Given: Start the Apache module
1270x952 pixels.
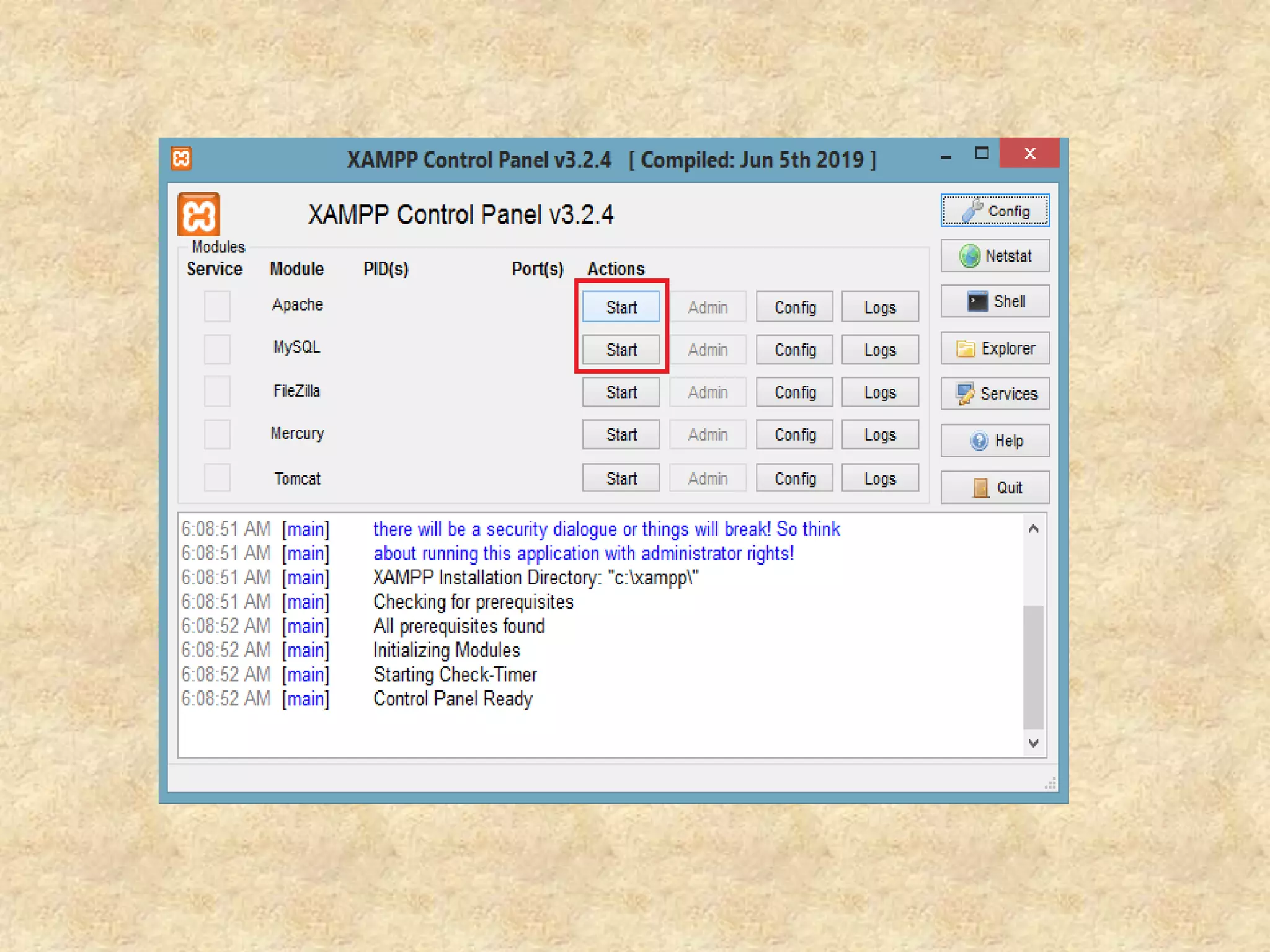Looking at the screenshot, I should 621,307.
